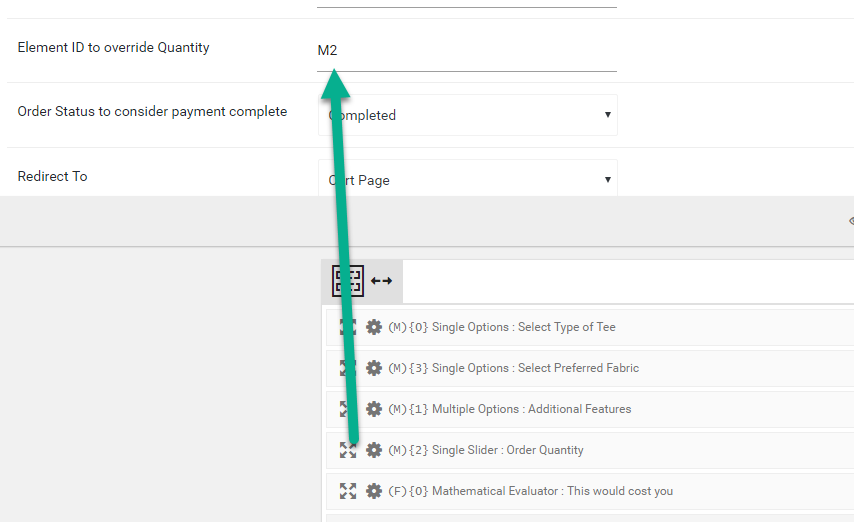Screen dimensions: 854x522
Task: Click the horizontal resize arrows icon
Action: pyautogui.click(x=381, y=281)
